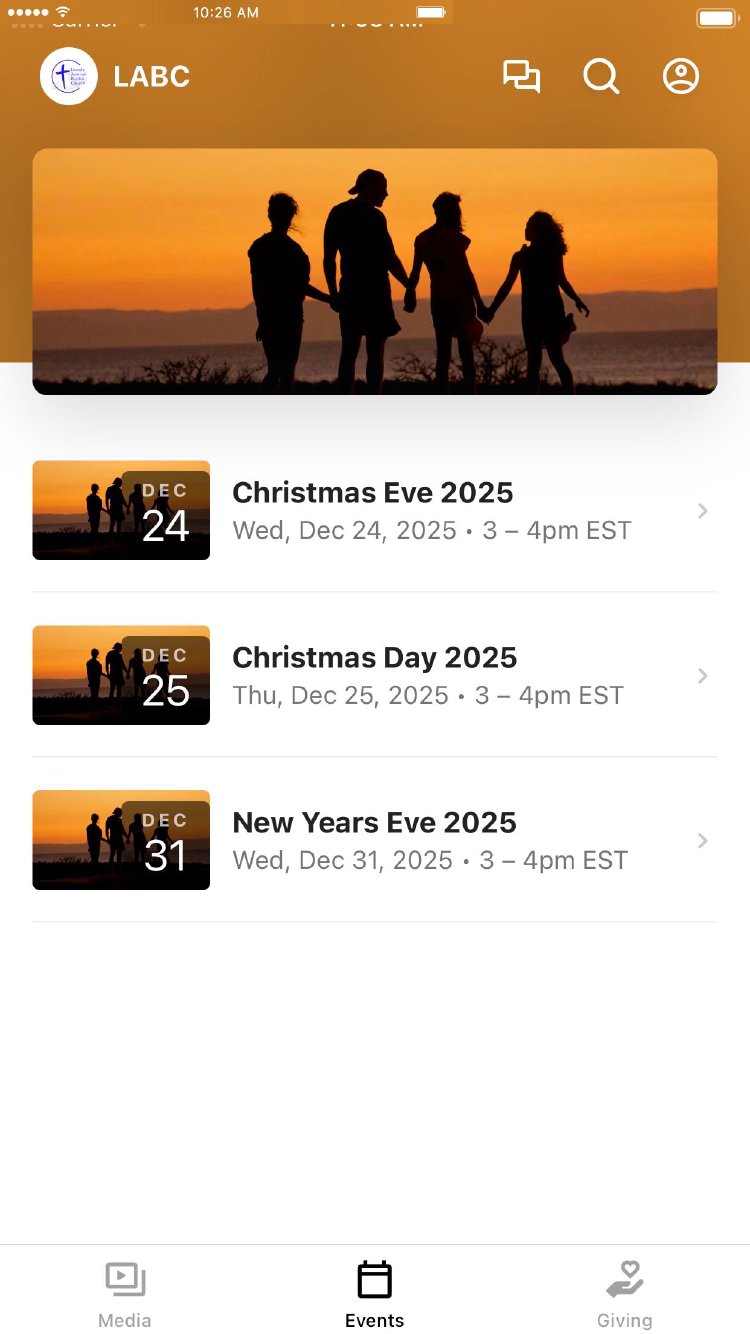Open the chat messages icon
The image size is (750, 1334).
point(521,77)
